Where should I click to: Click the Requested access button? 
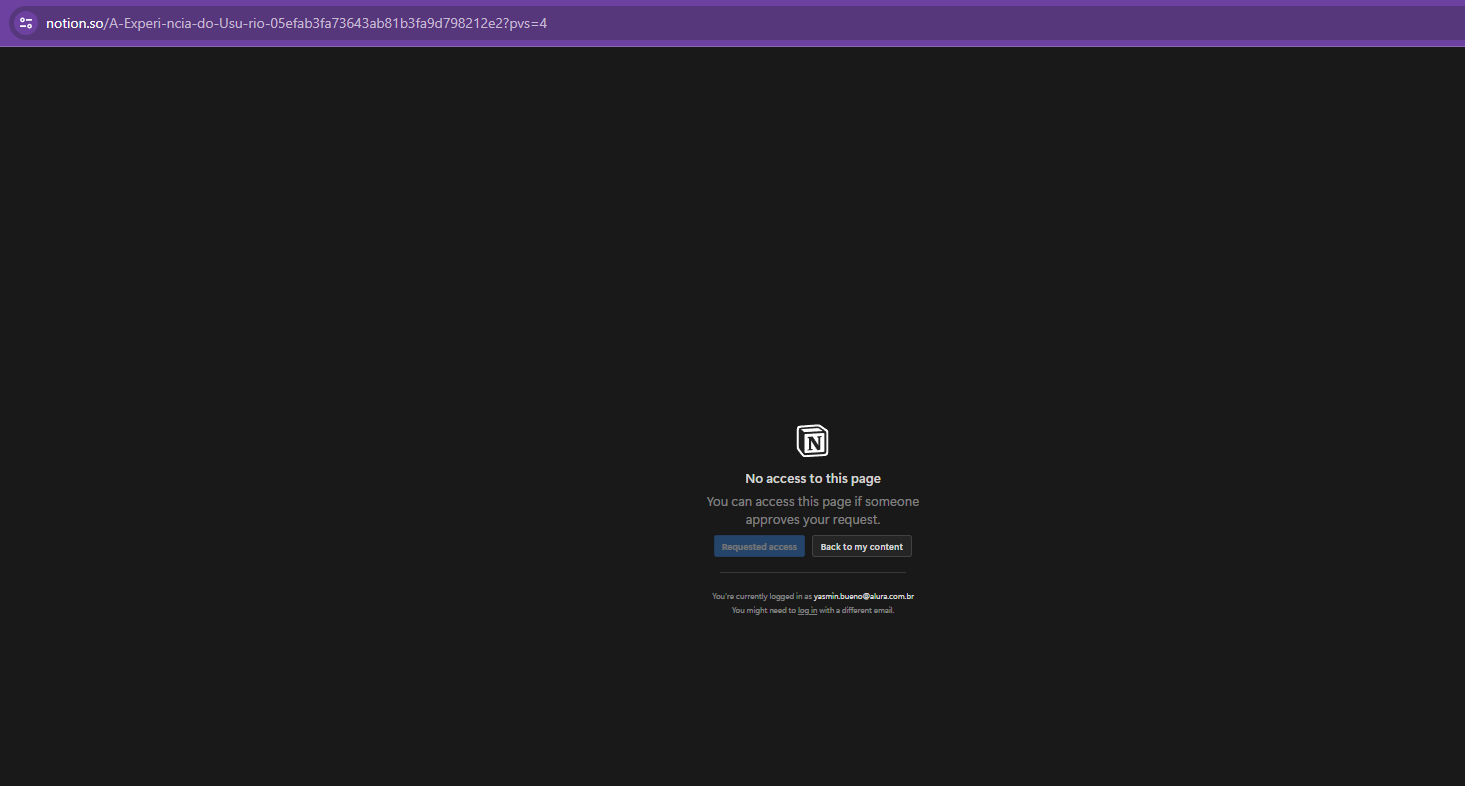(x=759, y=547)
